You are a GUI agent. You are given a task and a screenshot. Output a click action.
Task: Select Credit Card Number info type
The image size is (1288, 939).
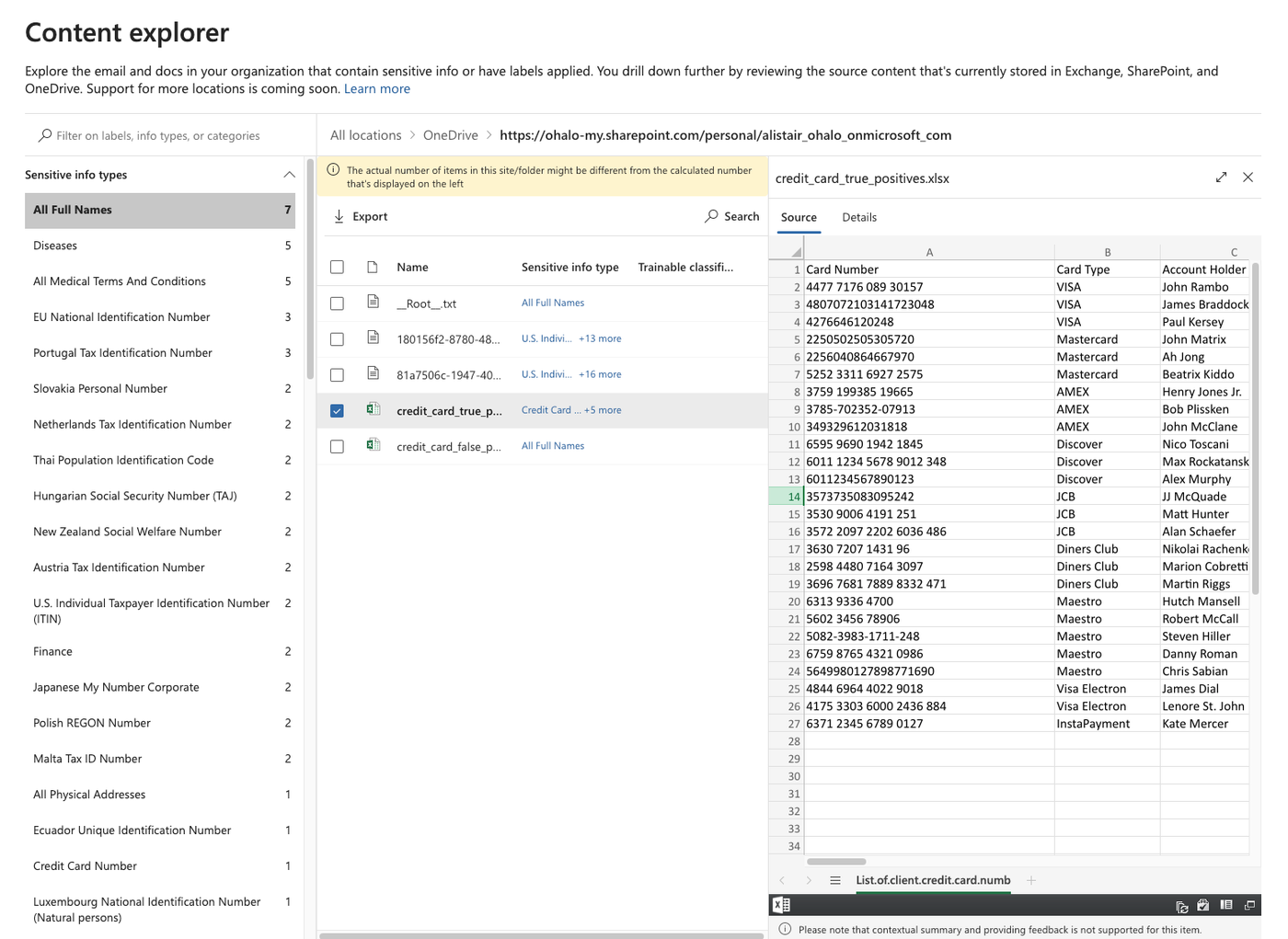160,865
